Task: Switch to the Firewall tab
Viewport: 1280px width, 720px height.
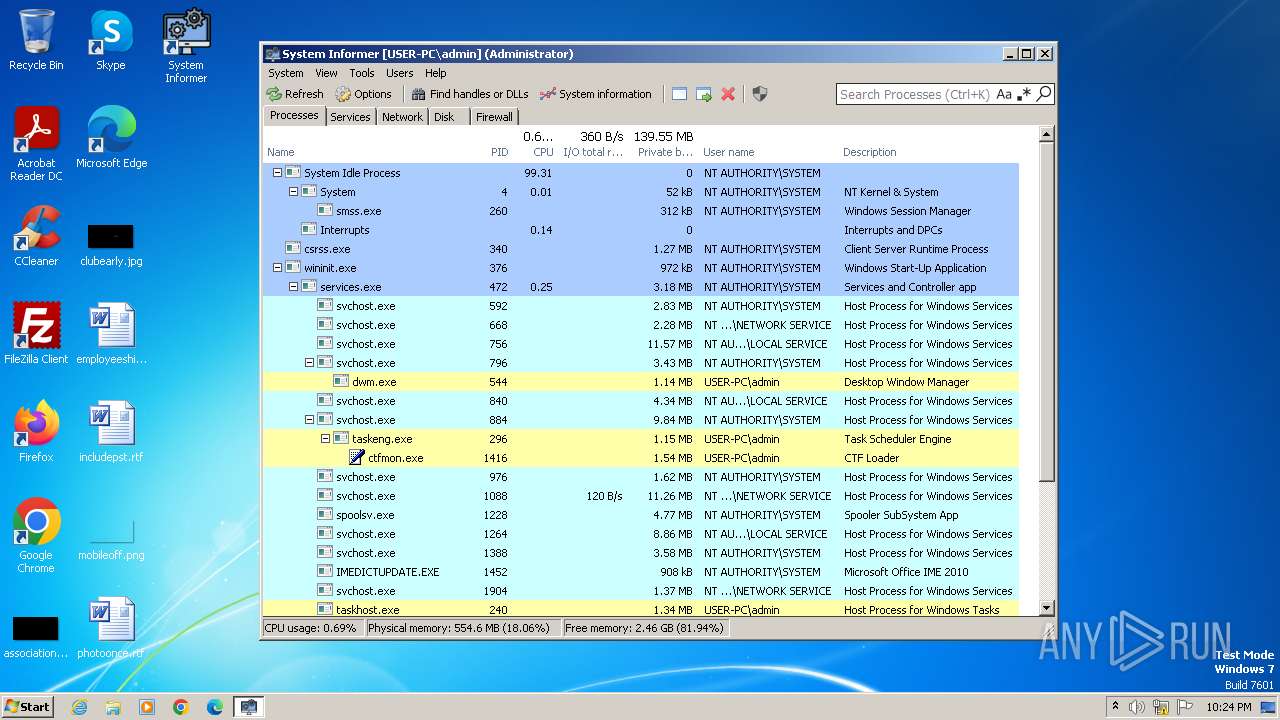Action: click(x=494, y=117)
